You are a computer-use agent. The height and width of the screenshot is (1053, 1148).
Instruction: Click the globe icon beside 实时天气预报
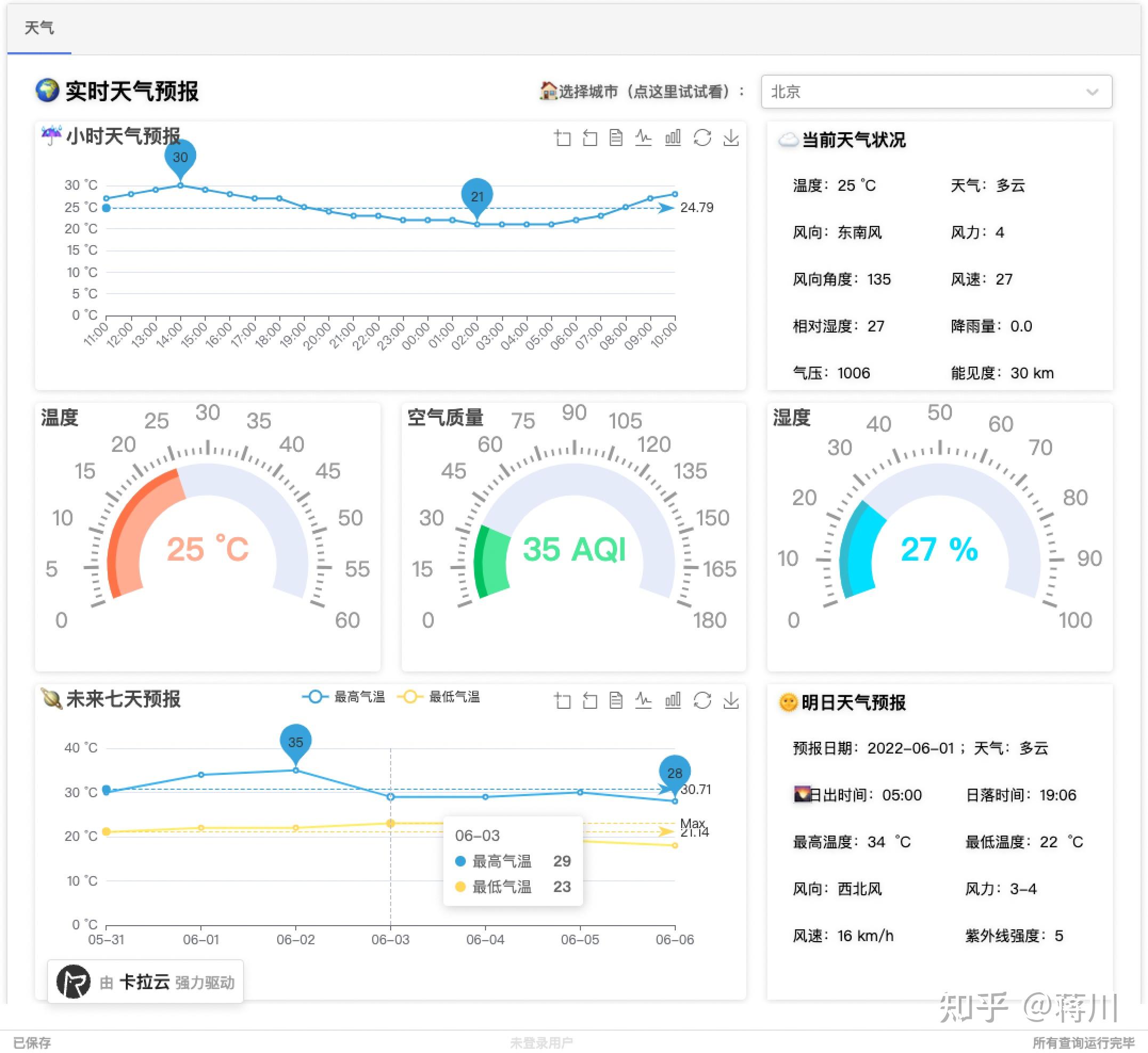[x=47, y=90]
